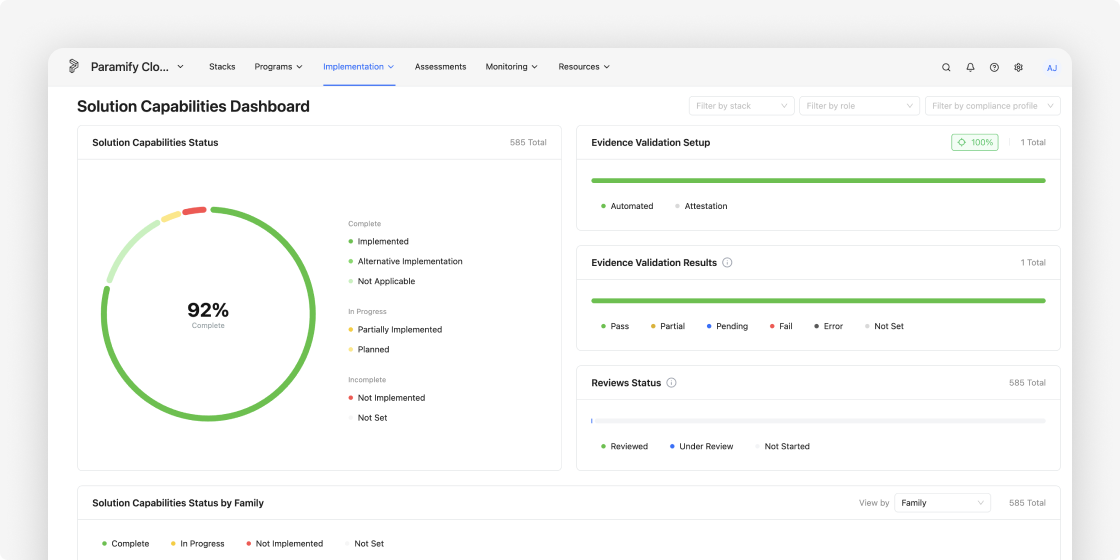Open the Resources menu
Viewport: 1120px width, 560px height.
(x=584, y=66)
